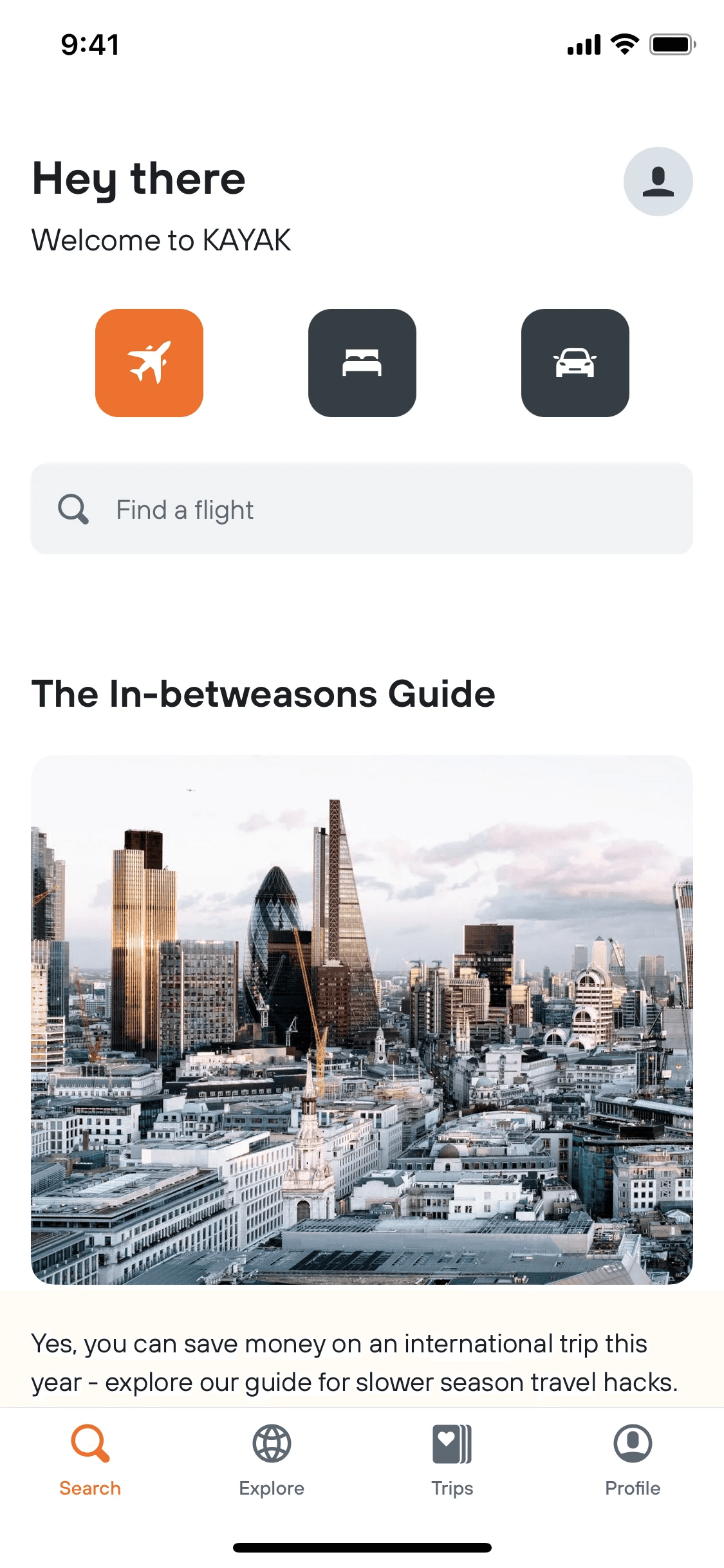The width and height of the screenshot is (724, 1568).
Task: Tap the Wi-Fi status icon
Action: [624, 44]
